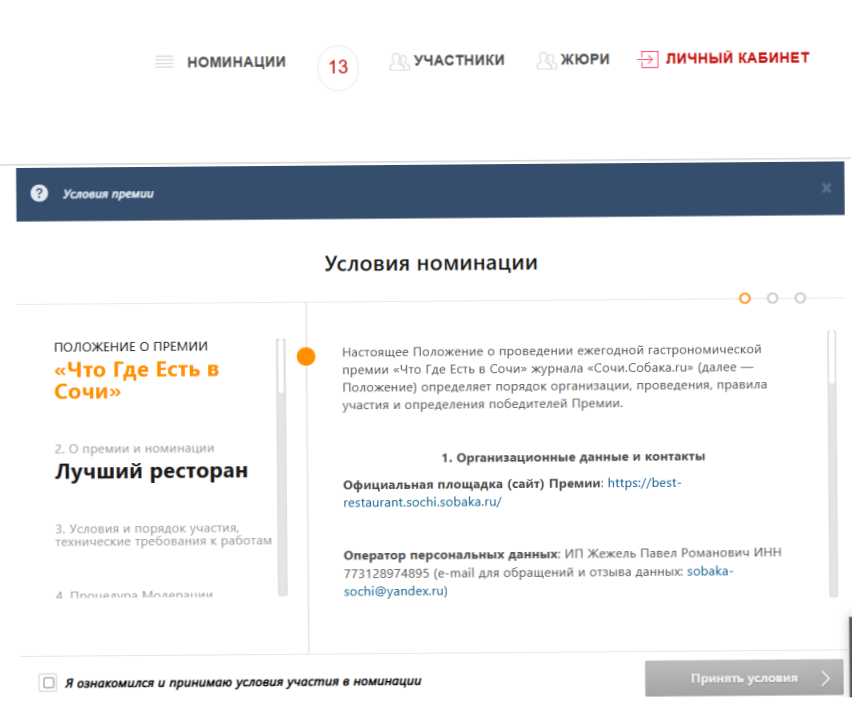852x702 pixels.
Task: Select the first orange step indicator dot
Action: pos(745,298)
